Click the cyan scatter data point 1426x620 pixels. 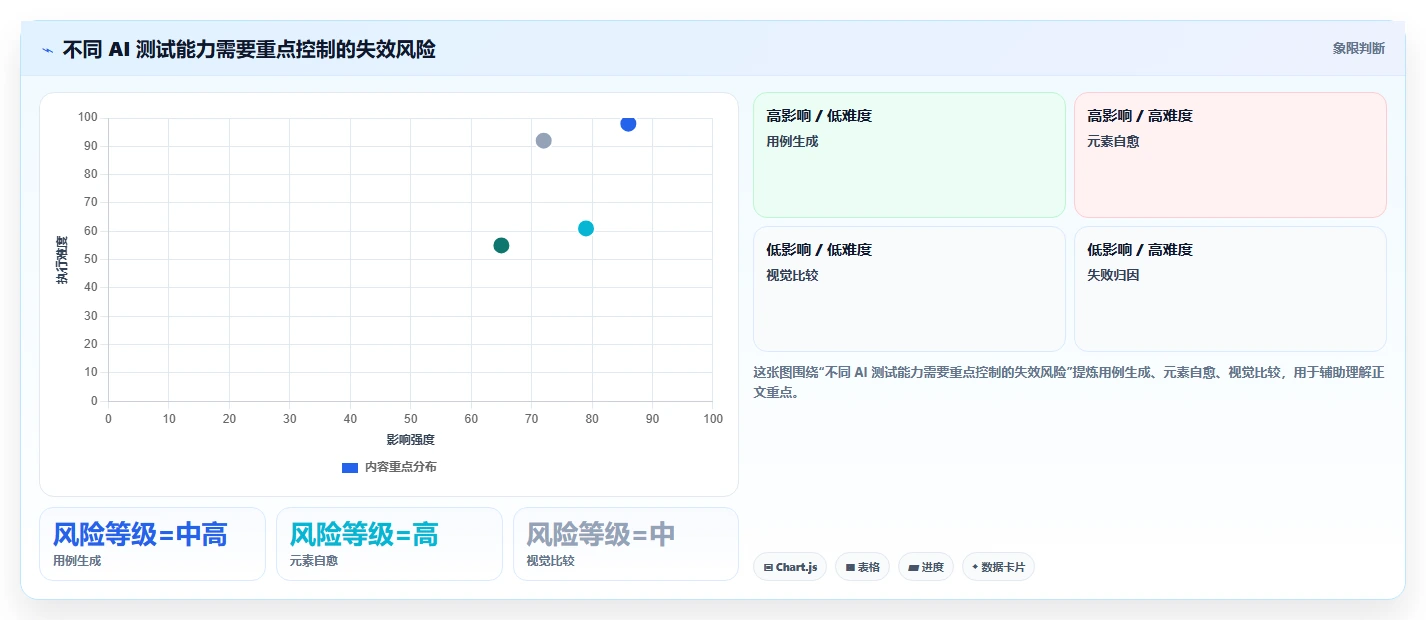[x=586, y=228]
